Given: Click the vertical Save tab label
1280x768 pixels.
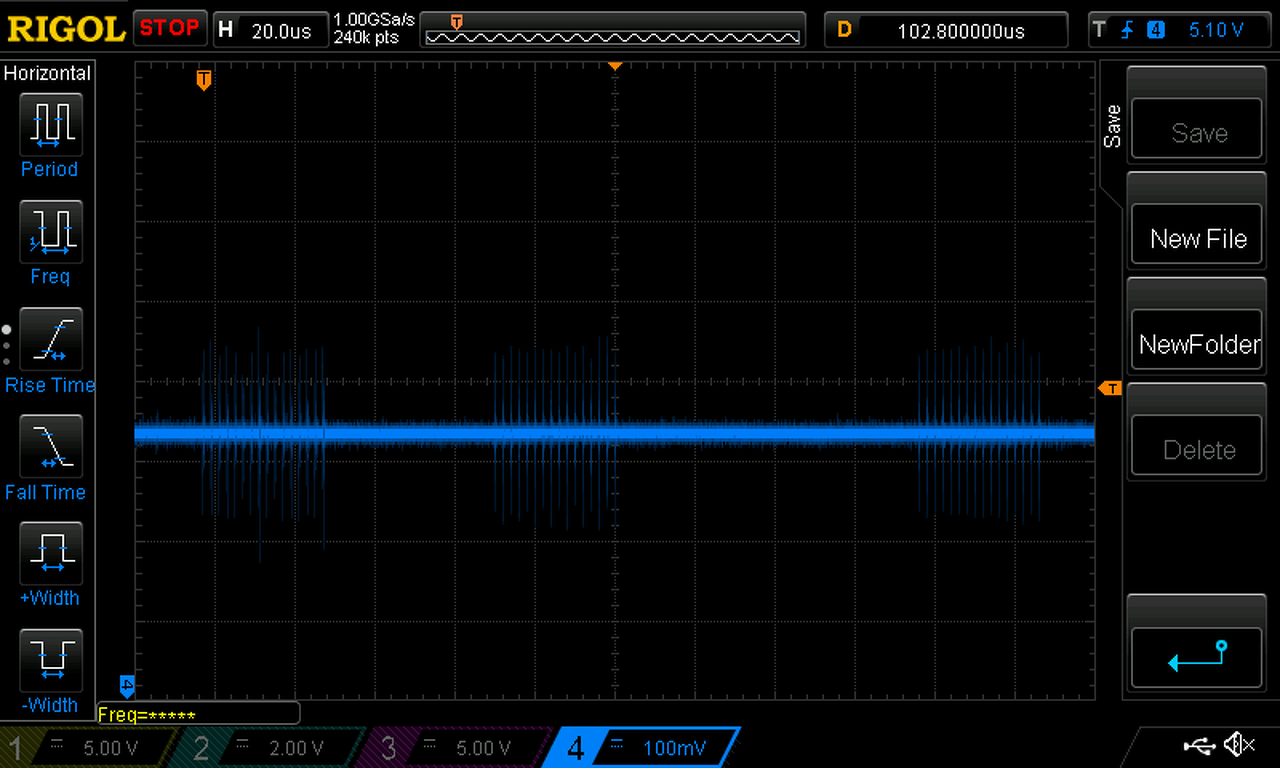Looking at the screenshot, I should 1112,126.
